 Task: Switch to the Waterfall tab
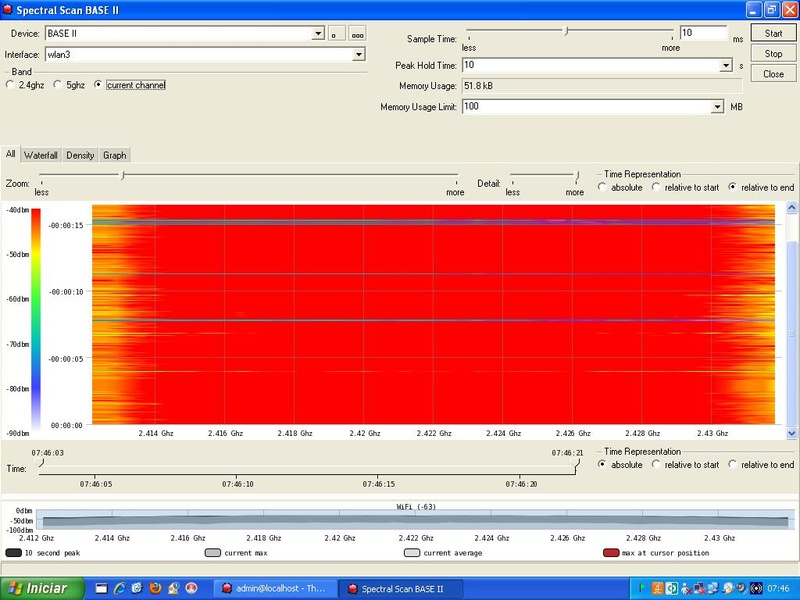[41, 155]
